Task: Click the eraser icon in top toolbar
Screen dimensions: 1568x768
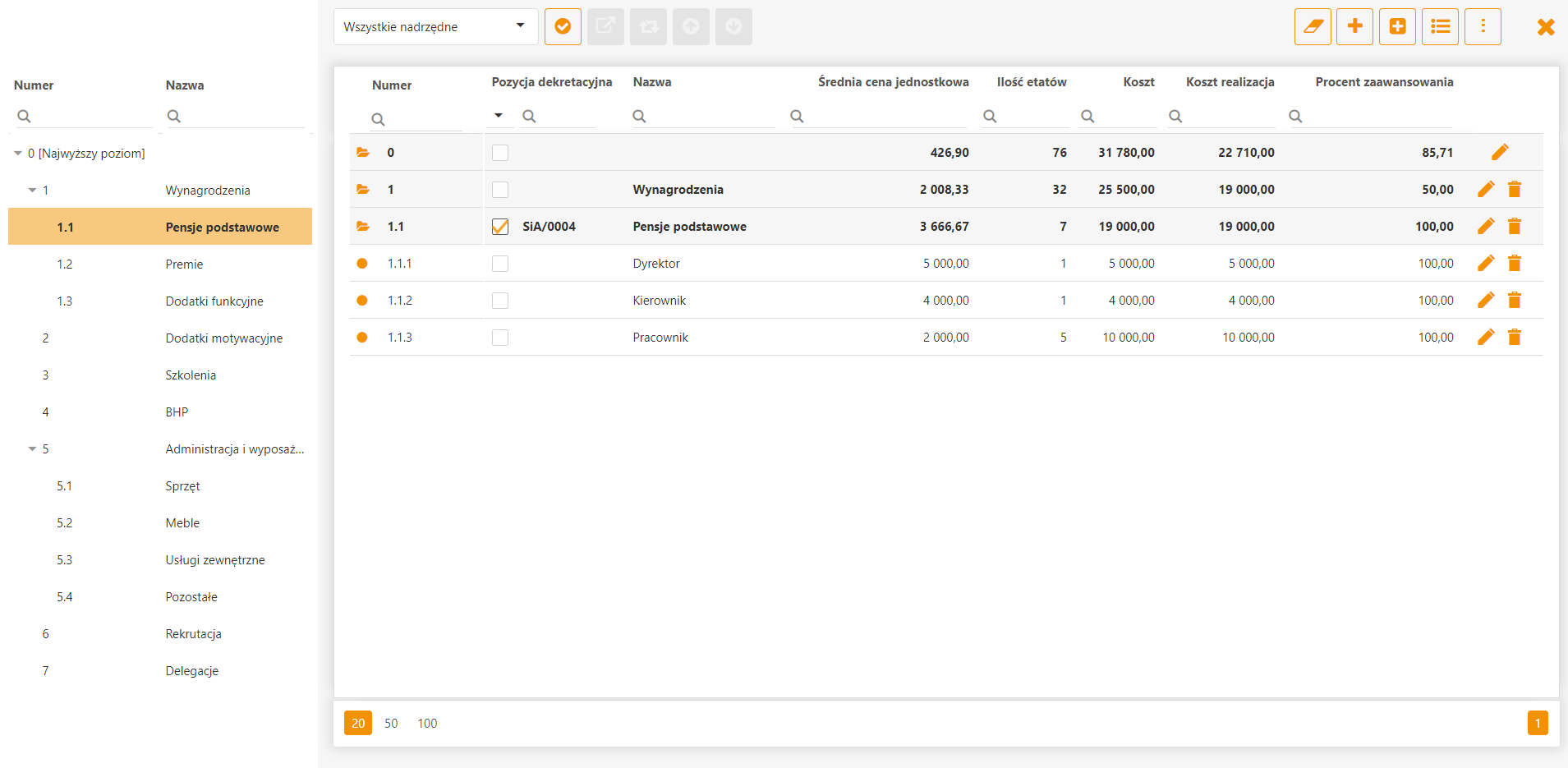Action: tap(1312, 27)
